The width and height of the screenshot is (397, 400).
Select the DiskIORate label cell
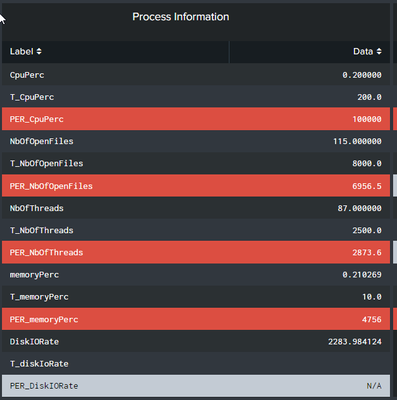(x=34, y=342)
